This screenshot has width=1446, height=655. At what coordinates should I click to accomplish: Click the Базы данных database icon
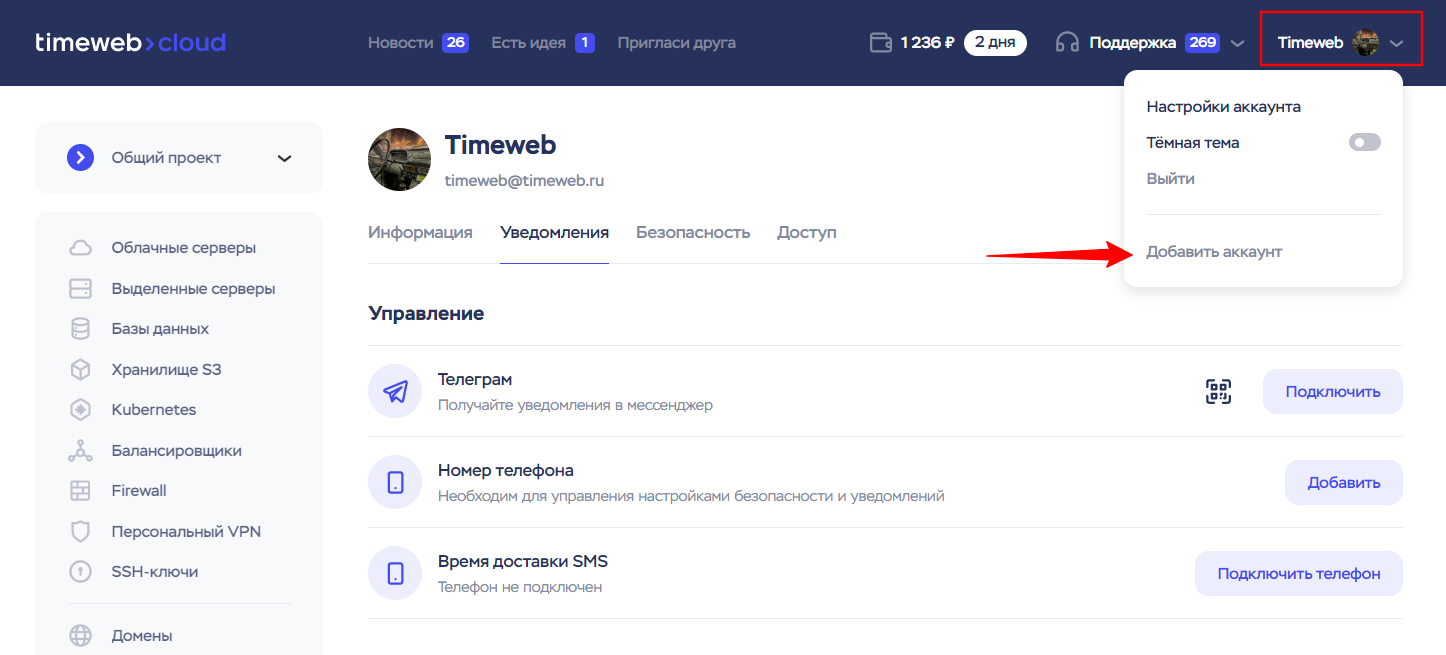point(80,329)
